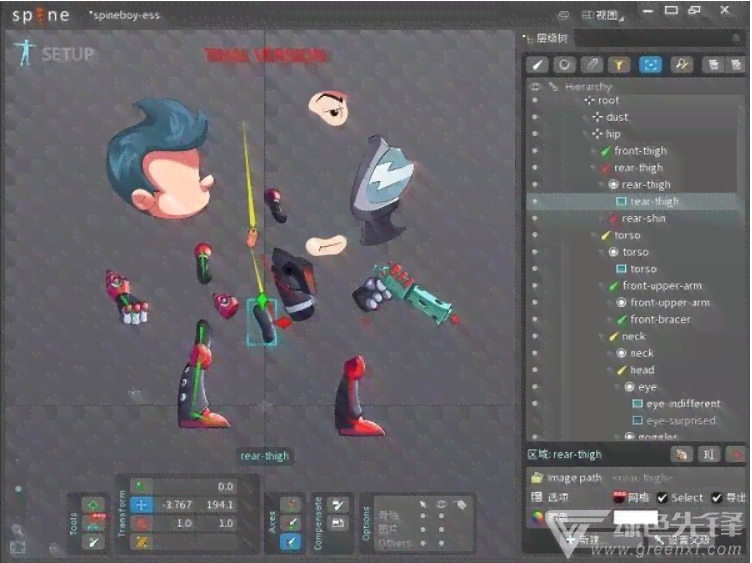Toggle bone filter in tree toolbar
This screenshot has width=752, height=563.
click(x=538, y=65)
